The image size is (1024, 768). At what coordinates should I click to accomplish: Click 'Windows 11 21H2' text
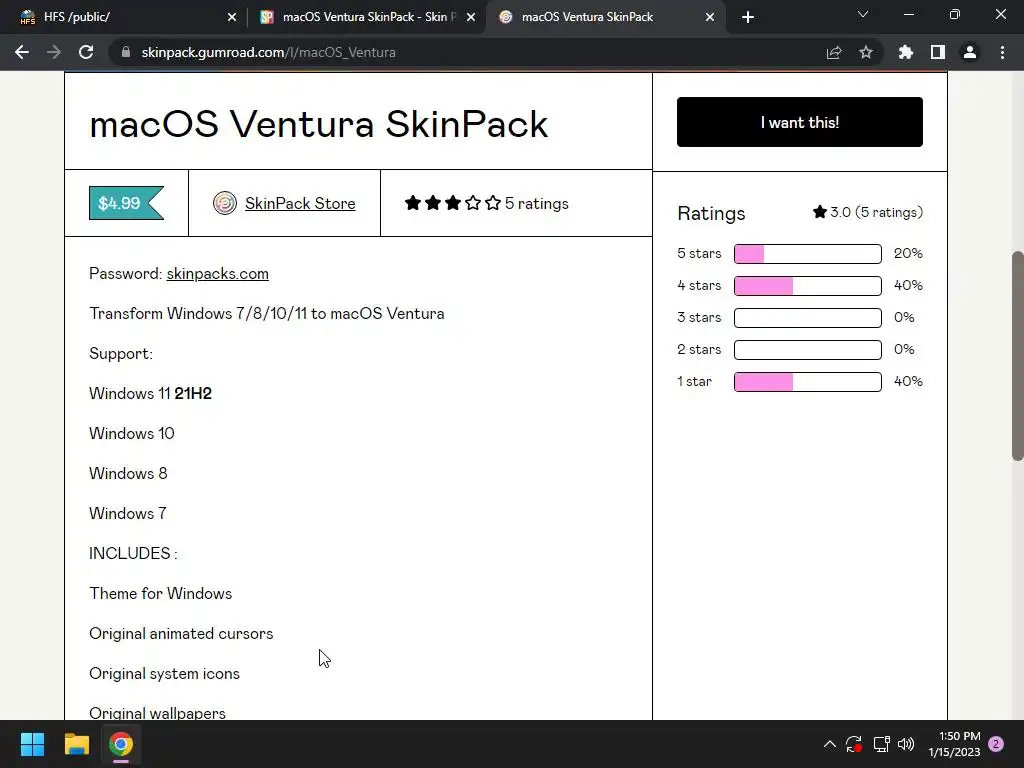pyautogui.click(x=150, y=393)
